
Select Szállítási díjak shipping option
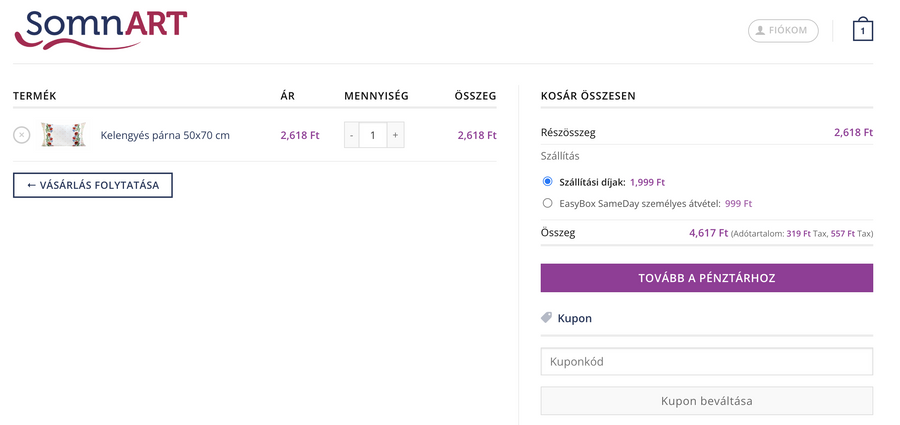(547, 182)
